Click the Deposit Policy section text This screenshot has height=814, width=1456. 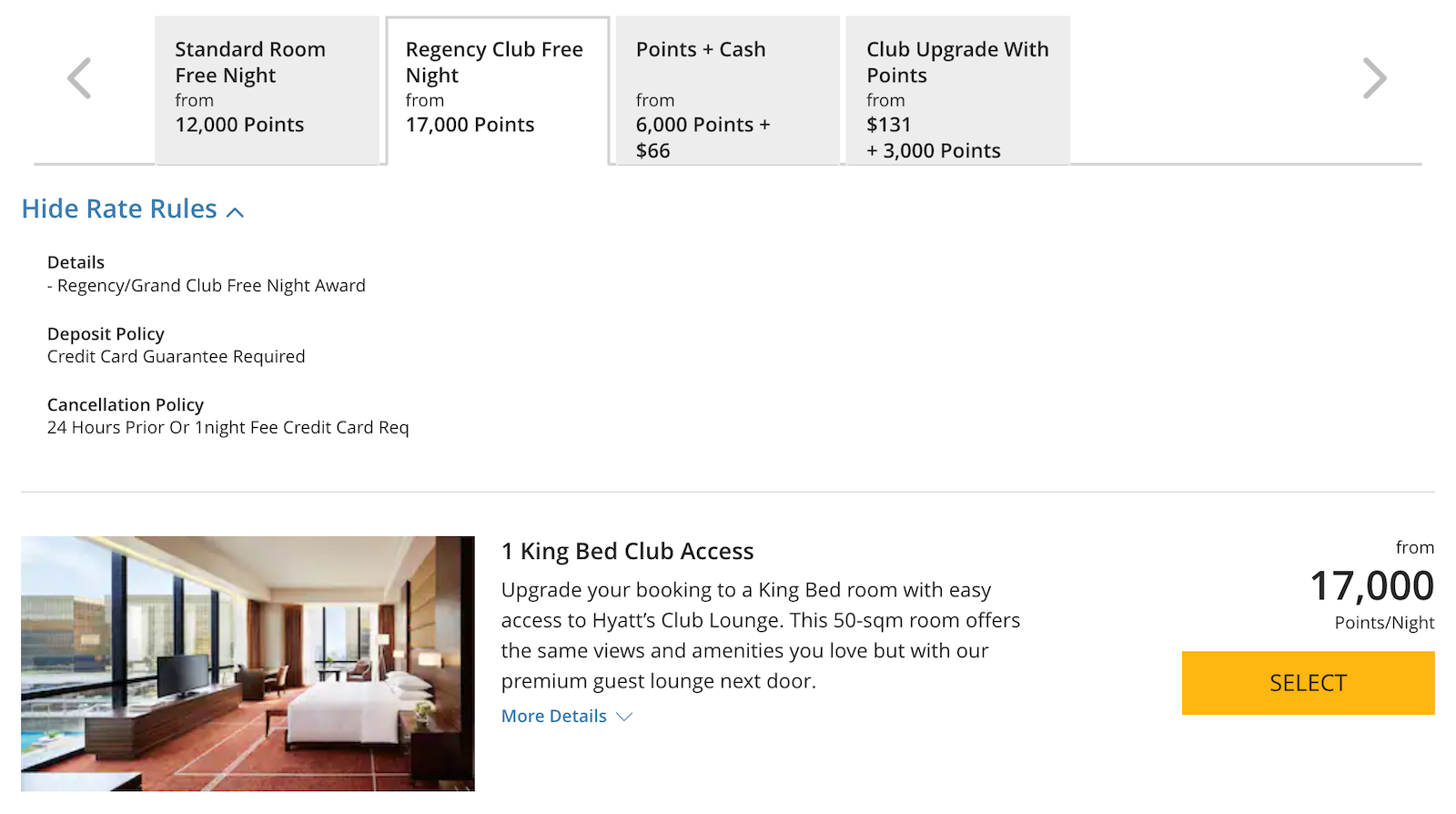[106, 333]
